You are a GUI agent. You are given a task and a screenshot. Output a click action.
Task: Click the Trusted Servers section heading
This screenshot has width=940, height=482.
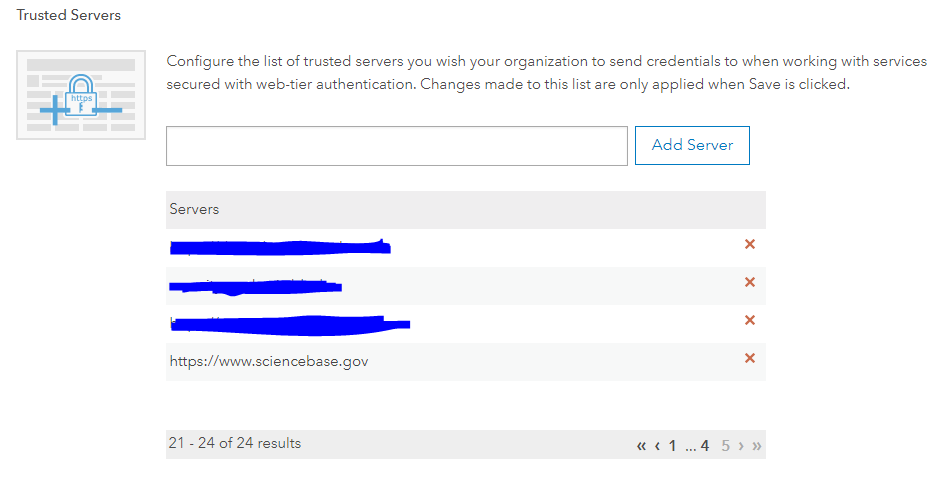click(69, 16)
